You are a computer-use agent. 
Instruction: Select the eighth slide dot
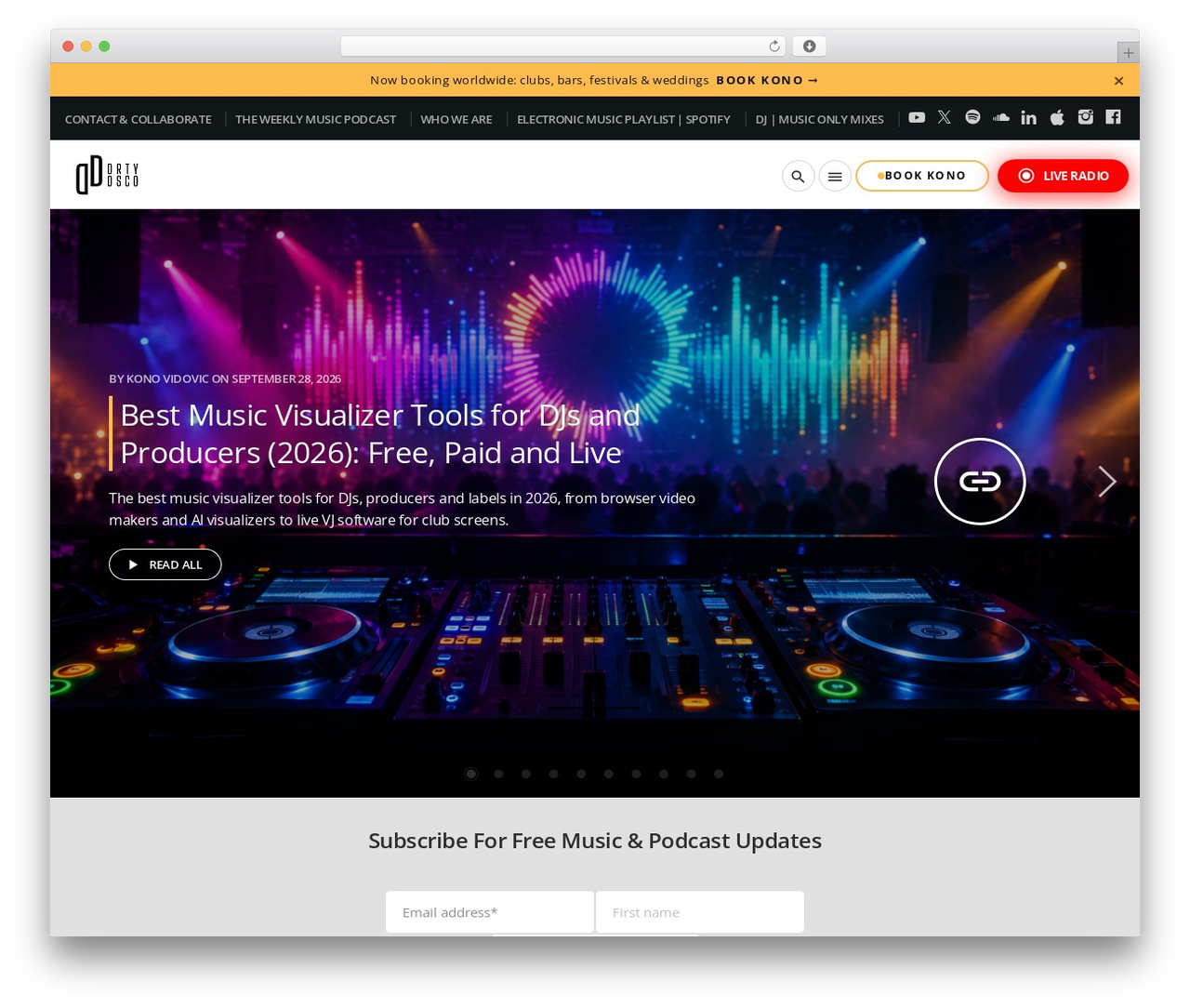[664, 774]
